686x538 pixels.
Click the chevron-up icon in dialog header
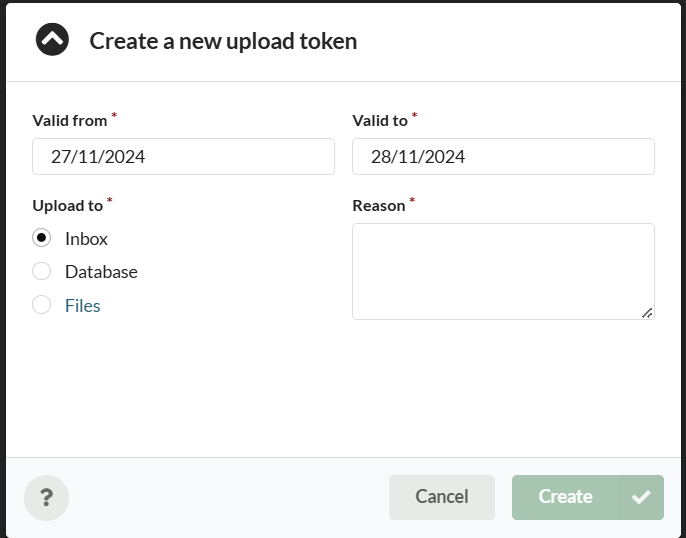pyautogui.click(x=52, y=40)
